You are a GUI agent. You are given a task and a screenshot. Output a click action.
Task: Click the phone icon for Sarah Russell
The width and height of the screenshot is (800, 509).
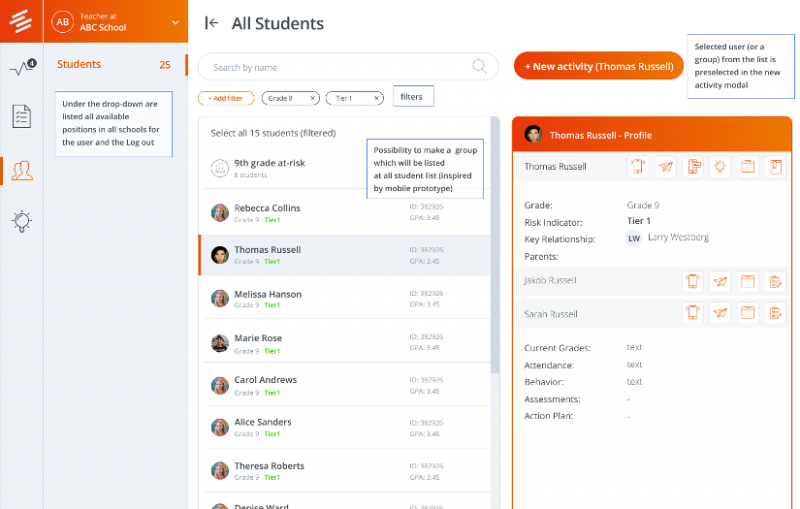[692, 313]
